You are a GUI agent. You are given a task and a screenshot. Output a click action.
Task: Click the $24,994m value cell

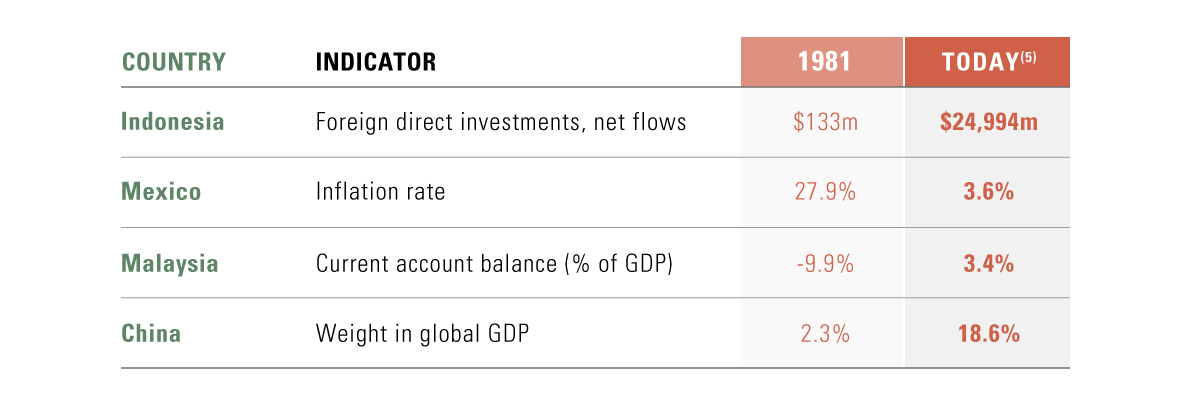pyautogui.click(x=987, y=122)
